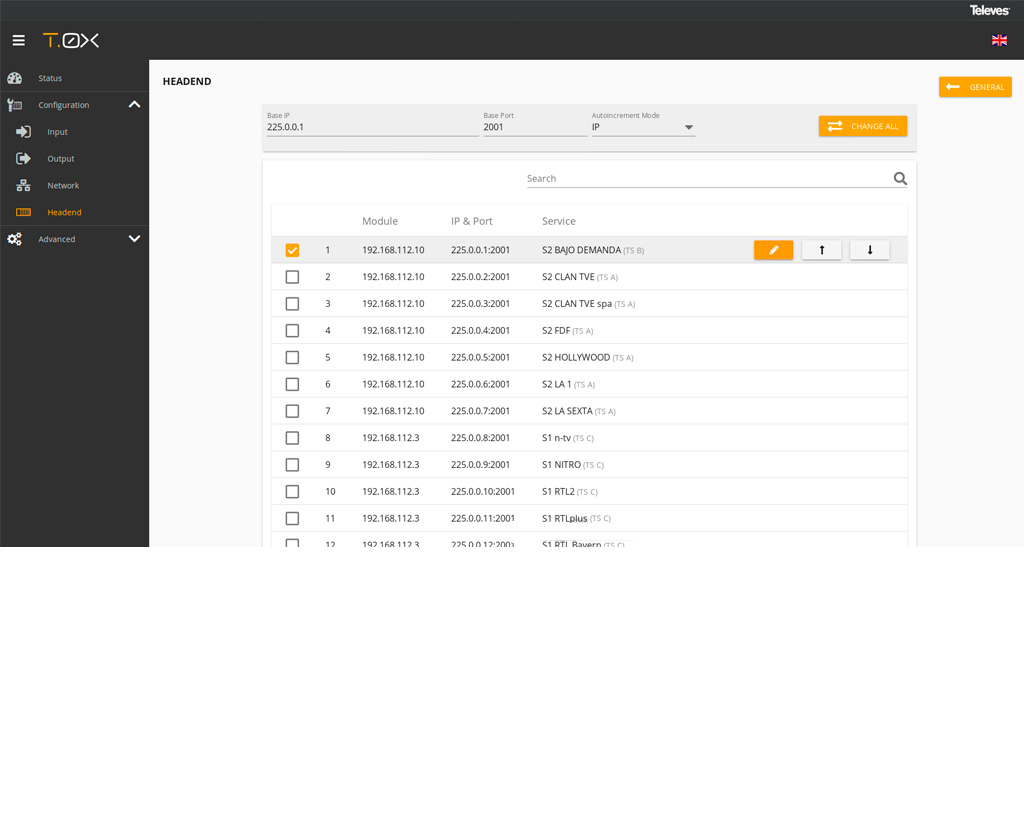
Task: Check the S1 RTLplus row checkbox
Action: 292,518
